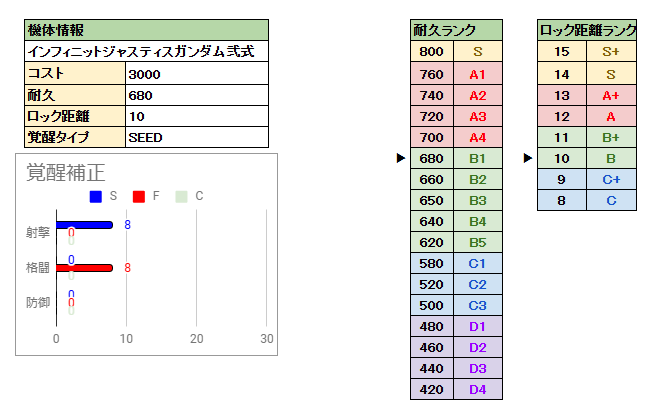Select the S+ lock rank cell
662x403 pixels.
coord(611,51)
